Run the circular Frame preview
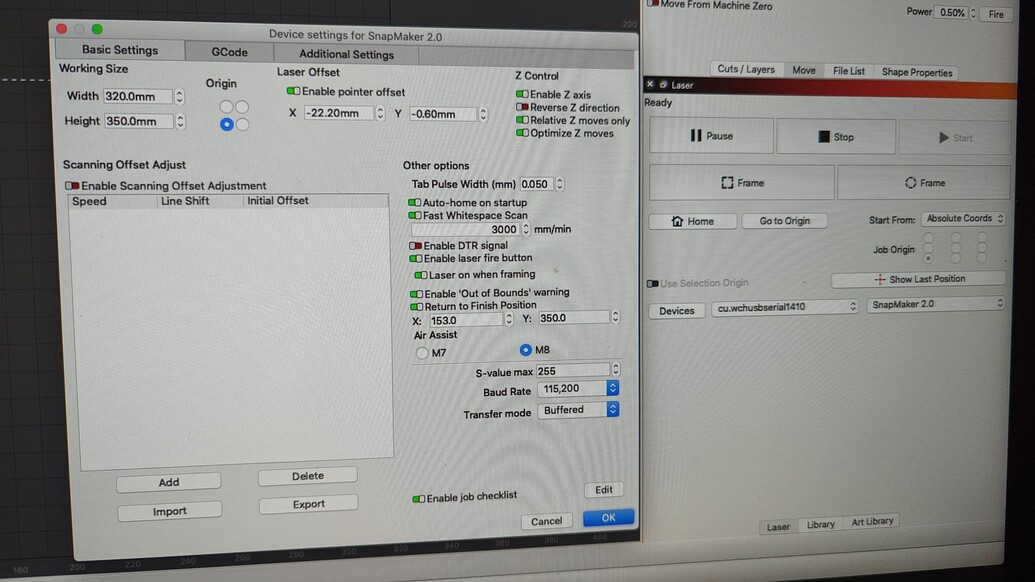Image resolution: width=1035 pixels, height=582 pixels. click(x=928, y=182)
